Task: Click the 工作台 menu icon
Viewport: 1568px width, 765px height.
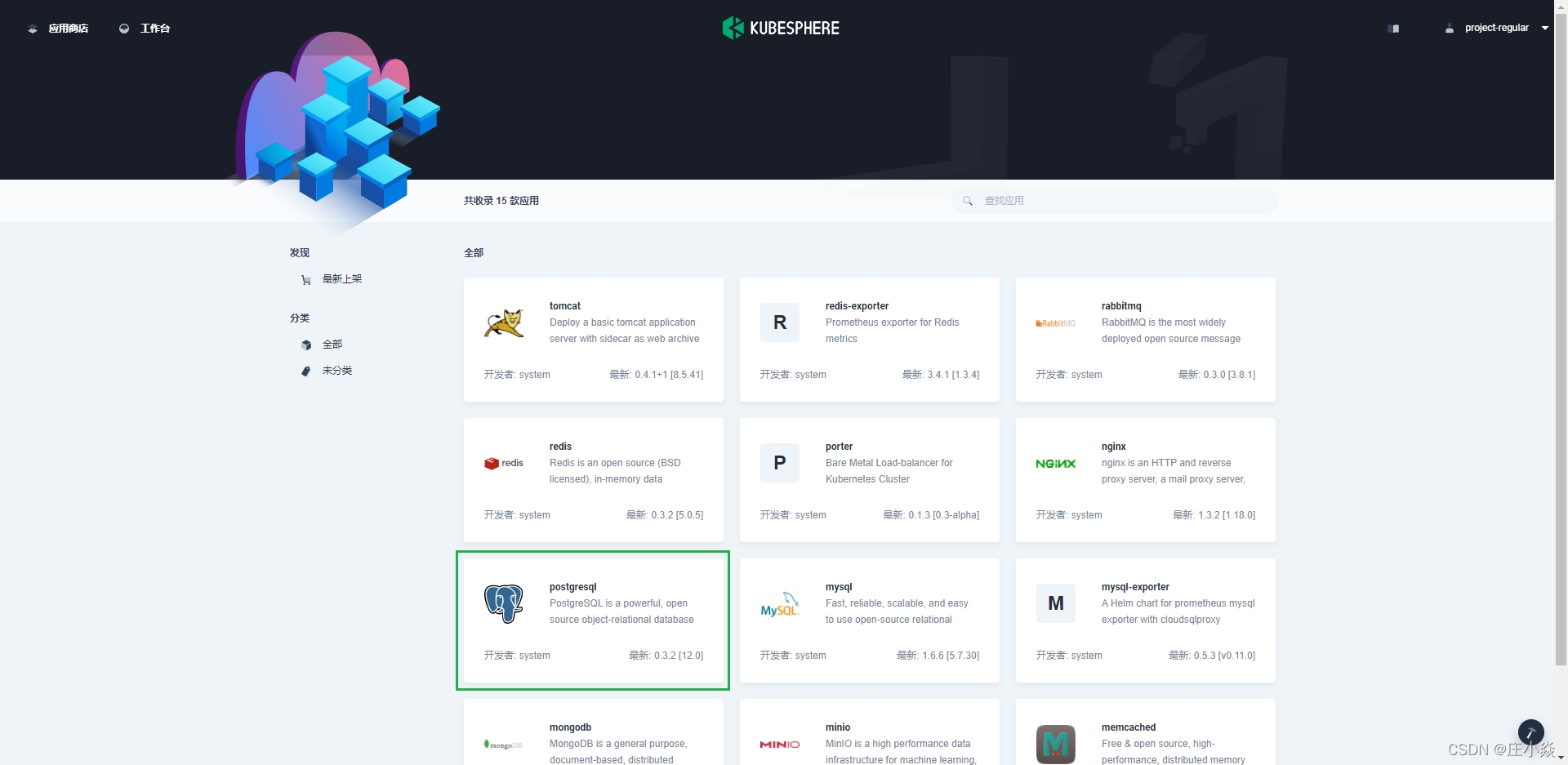Action: coord(124,29)
